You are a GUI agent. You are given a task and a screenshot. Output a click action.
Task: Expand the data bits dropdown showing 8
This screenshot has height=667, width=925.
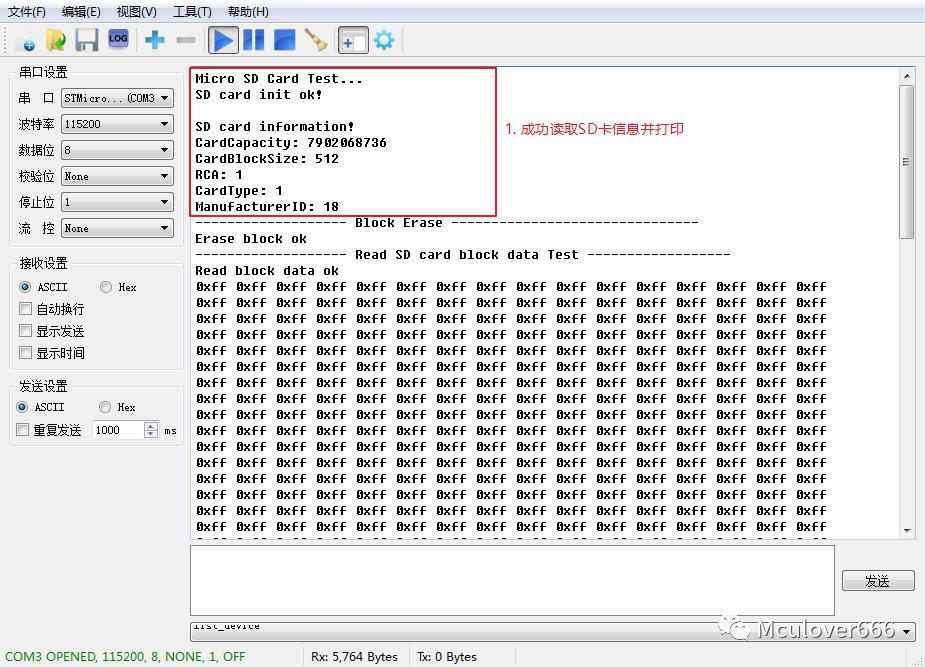117,150
